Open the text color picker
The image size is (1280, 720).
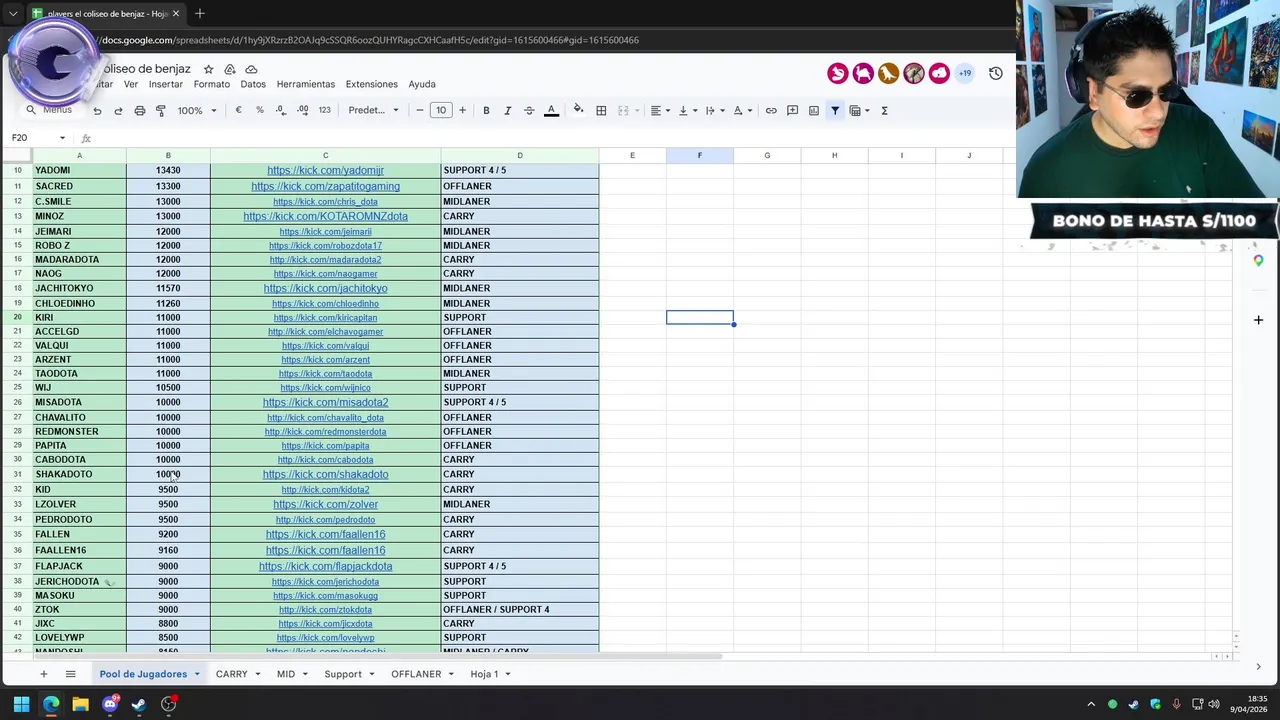[x=551, y=110]
